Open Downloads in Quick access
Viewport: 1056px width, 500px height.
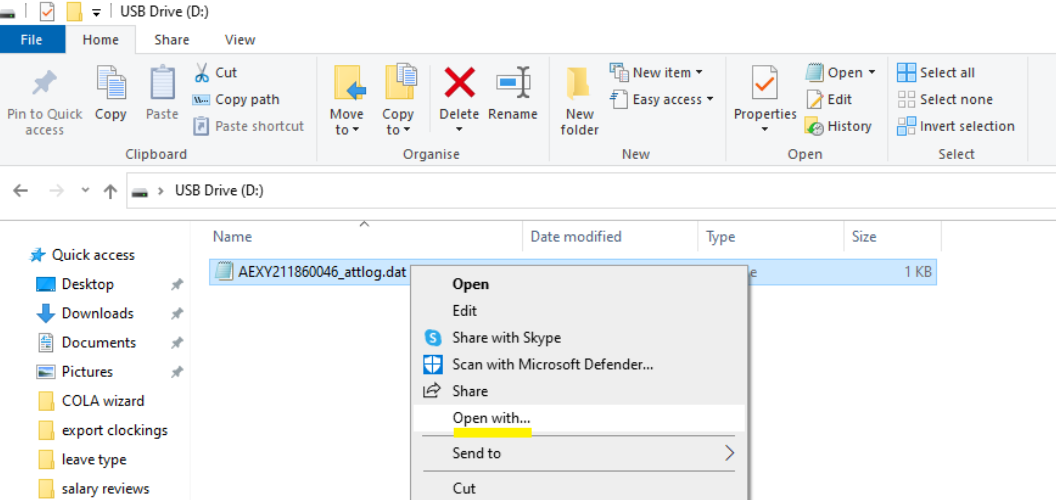pyautogui.click(x=97, y=313)
